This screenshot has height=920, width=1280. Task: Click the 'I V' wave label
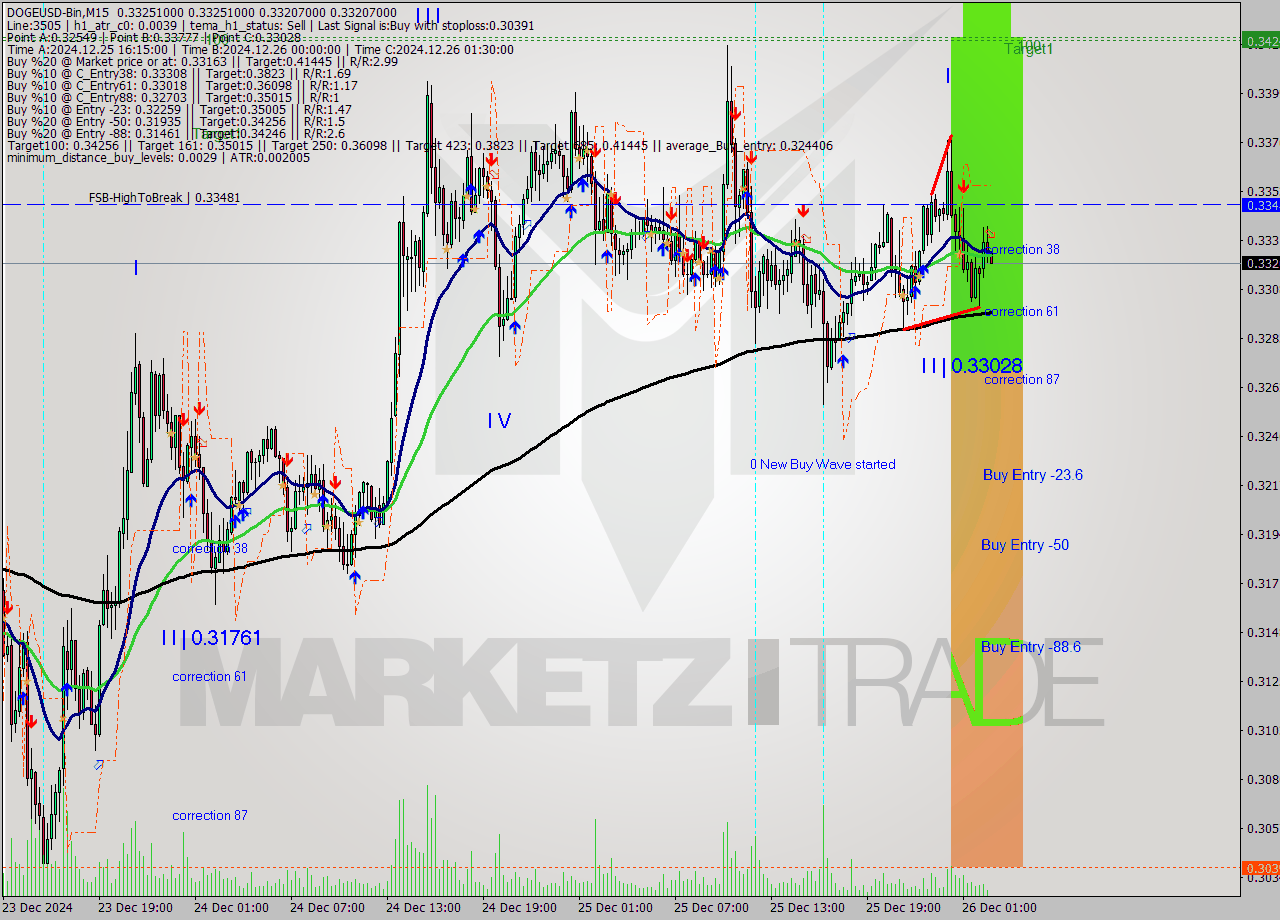(499, 421)
